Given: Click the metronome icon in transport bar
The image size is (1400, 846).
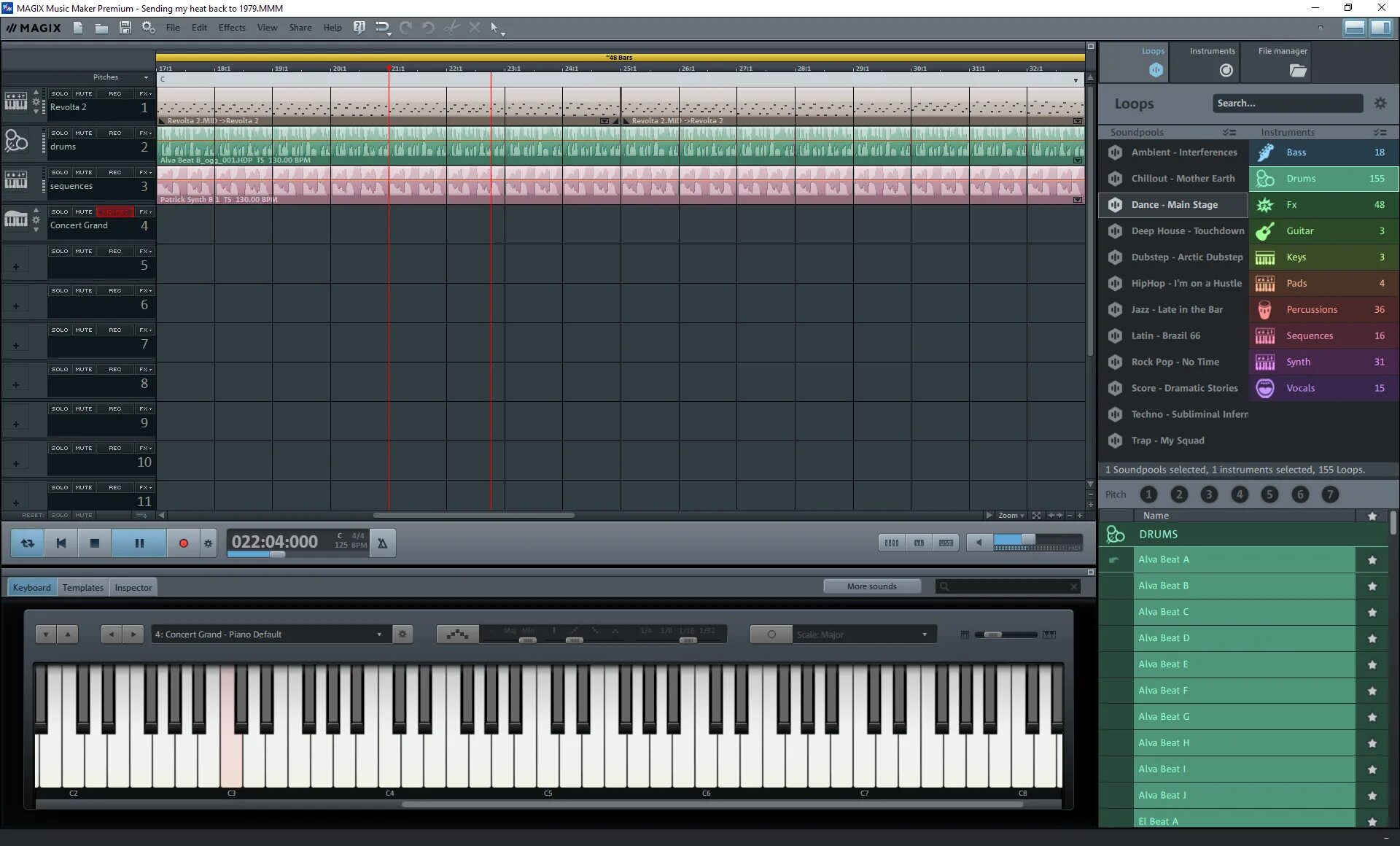Looking at the screenshot, I should (382, 542).
